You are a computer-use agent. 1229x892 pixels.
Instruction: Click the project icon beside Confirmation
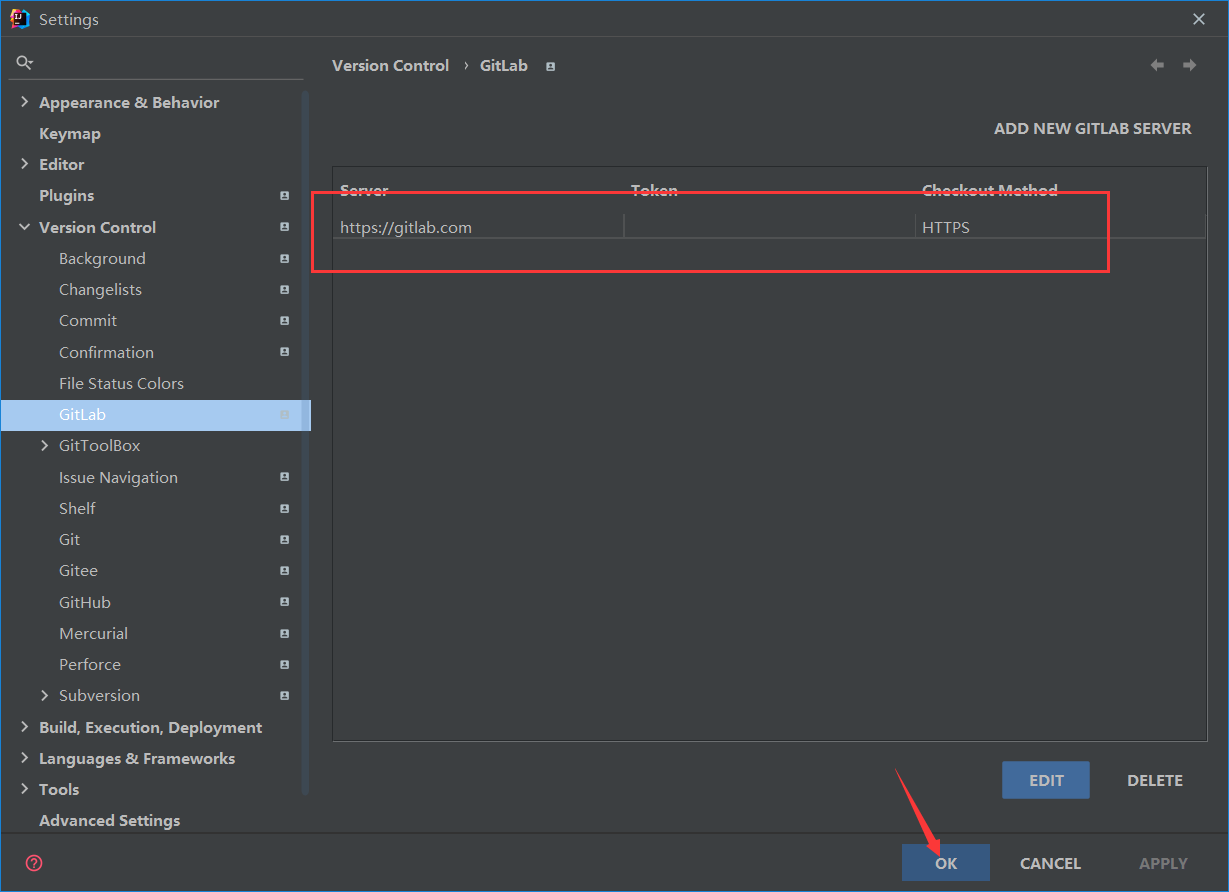[284, 352]
